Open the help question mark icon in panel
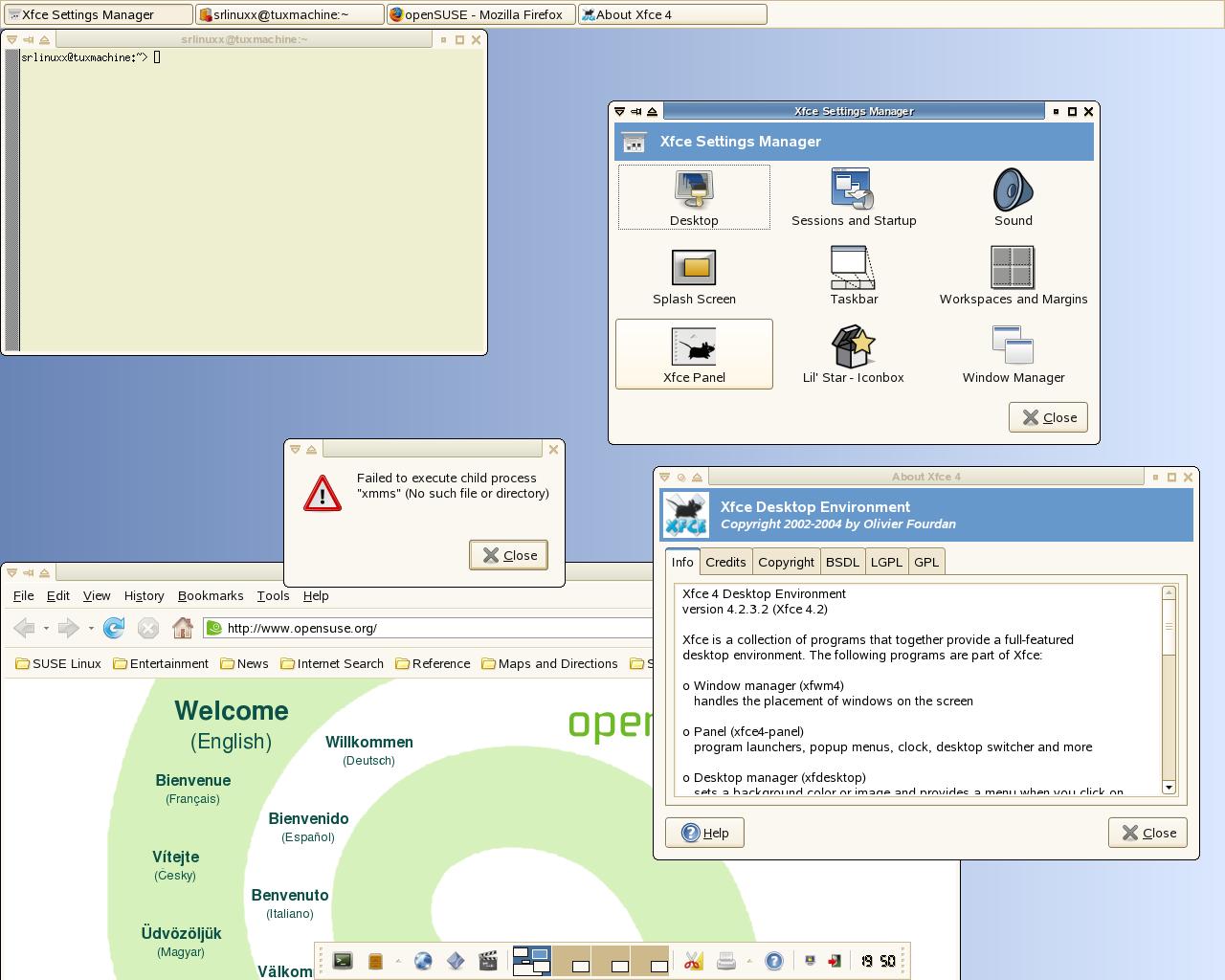 pos(774,961)
